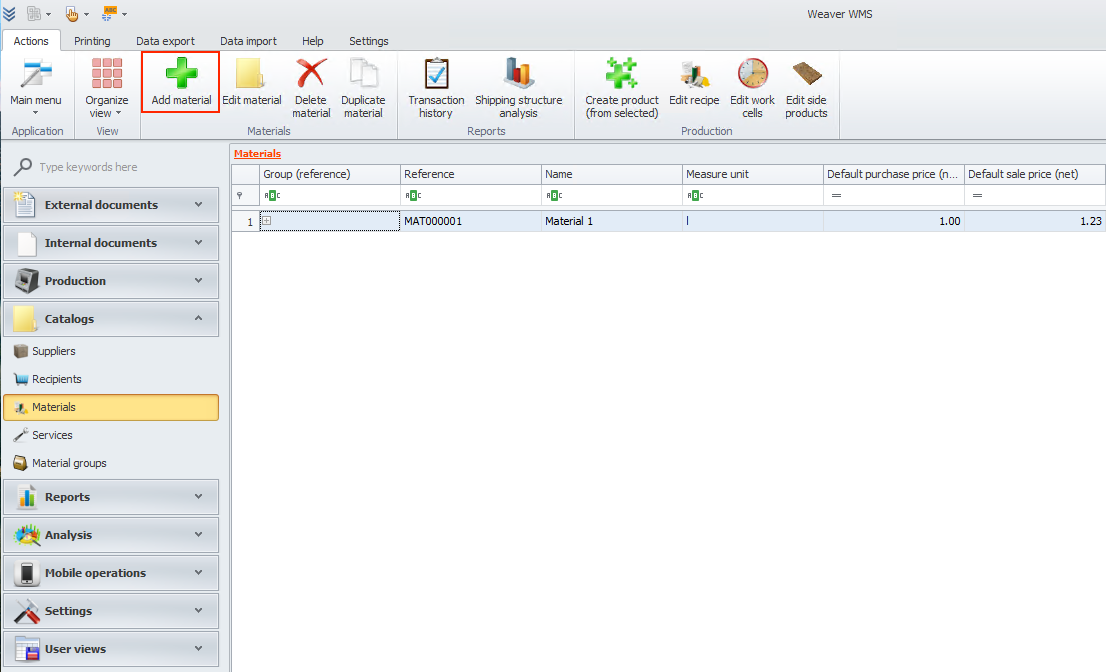Open dropdown arrow next to touch-mode icon
Image resolution: width=1106 pixels, height=672 pixels.
point(86,14)
